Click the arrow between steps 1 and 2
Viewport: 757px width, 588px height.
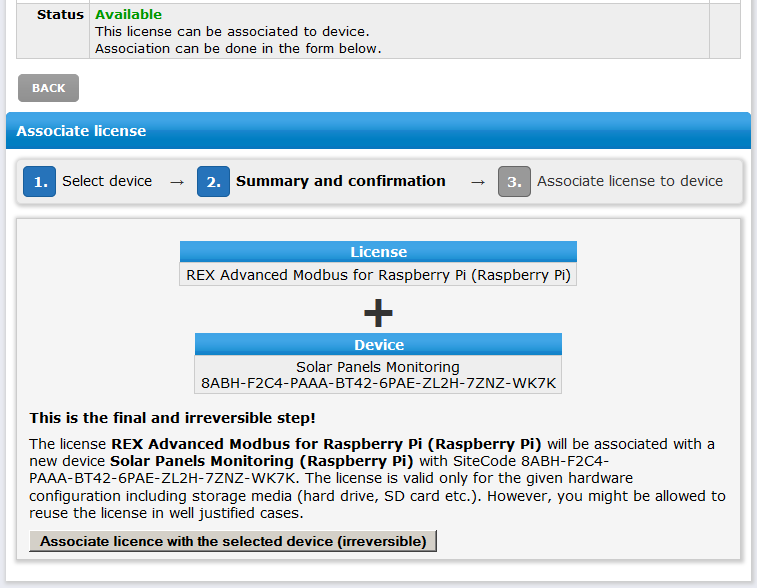177,182
